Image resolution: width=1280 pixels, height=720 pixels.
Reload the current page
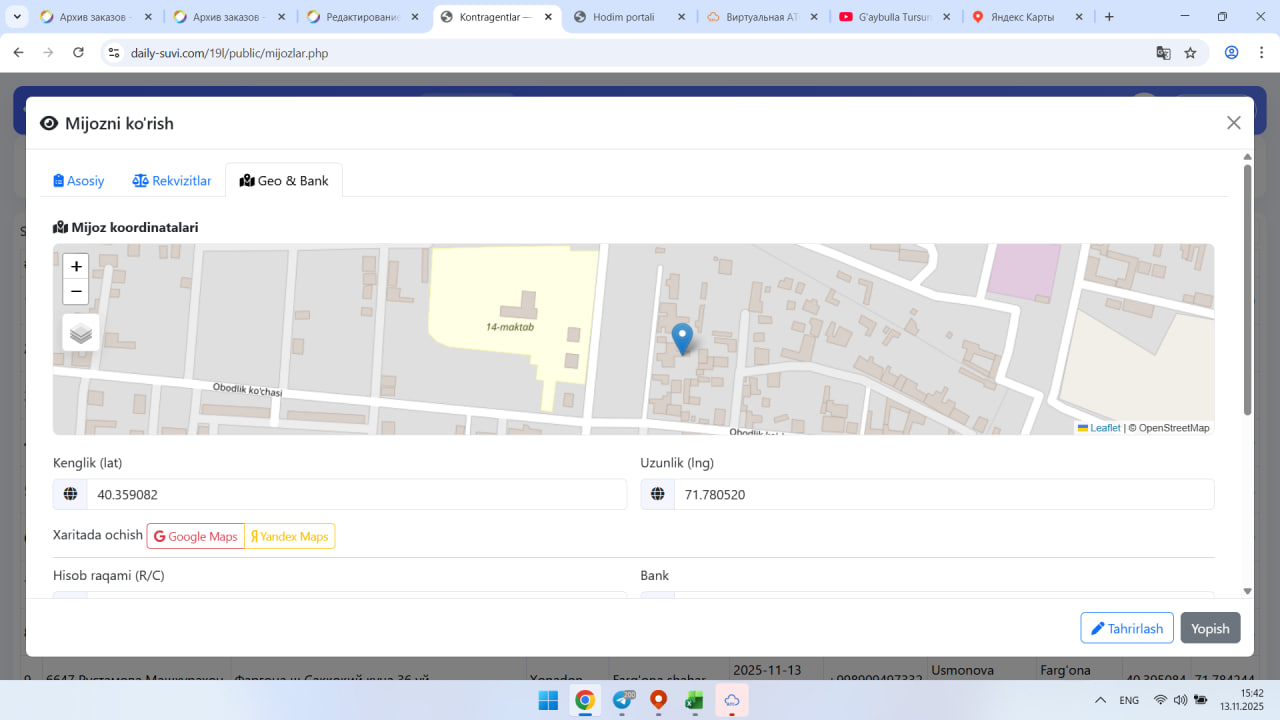[78, 53]
